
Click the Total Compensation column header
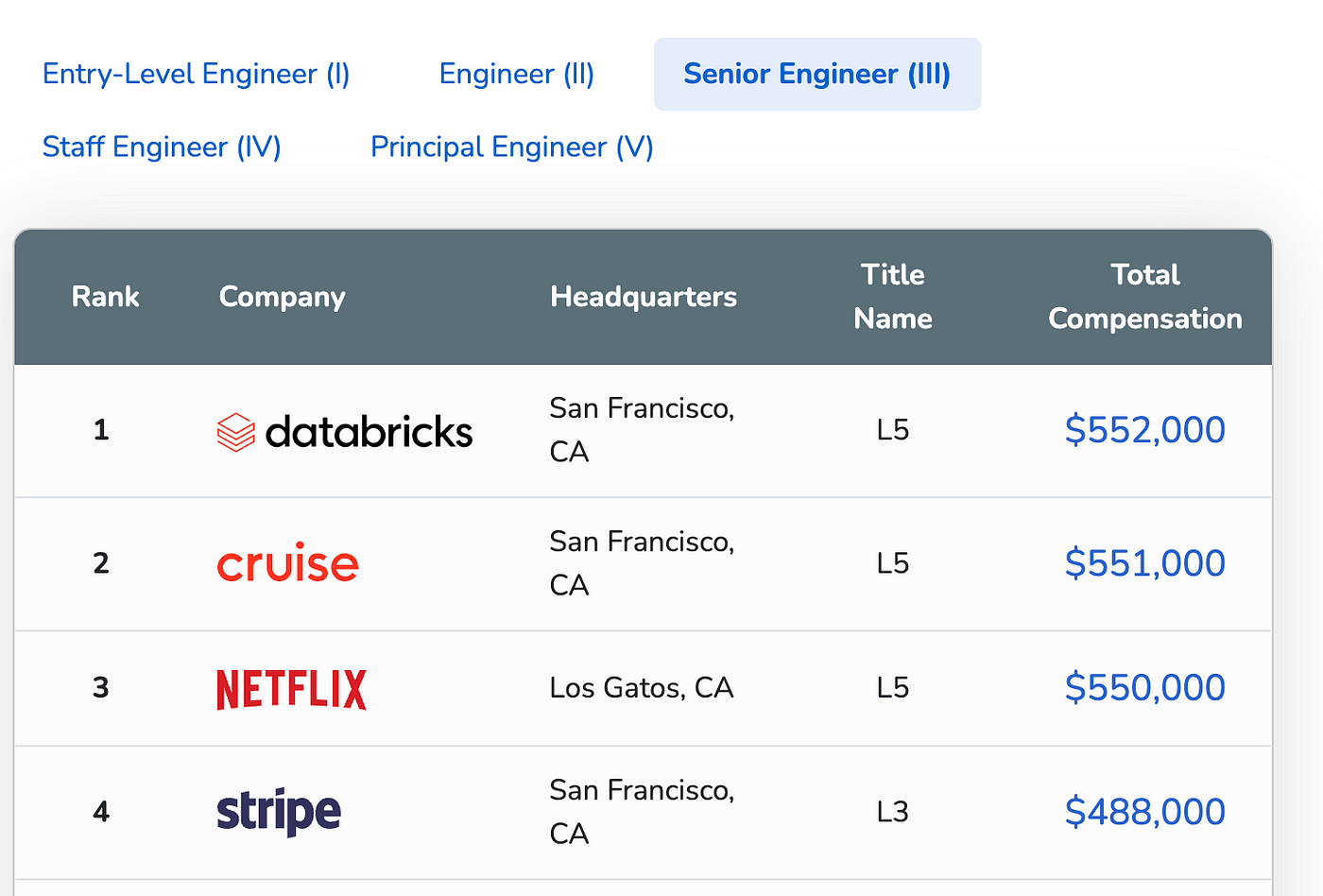pyautogui.click(x=1145, y=297)
